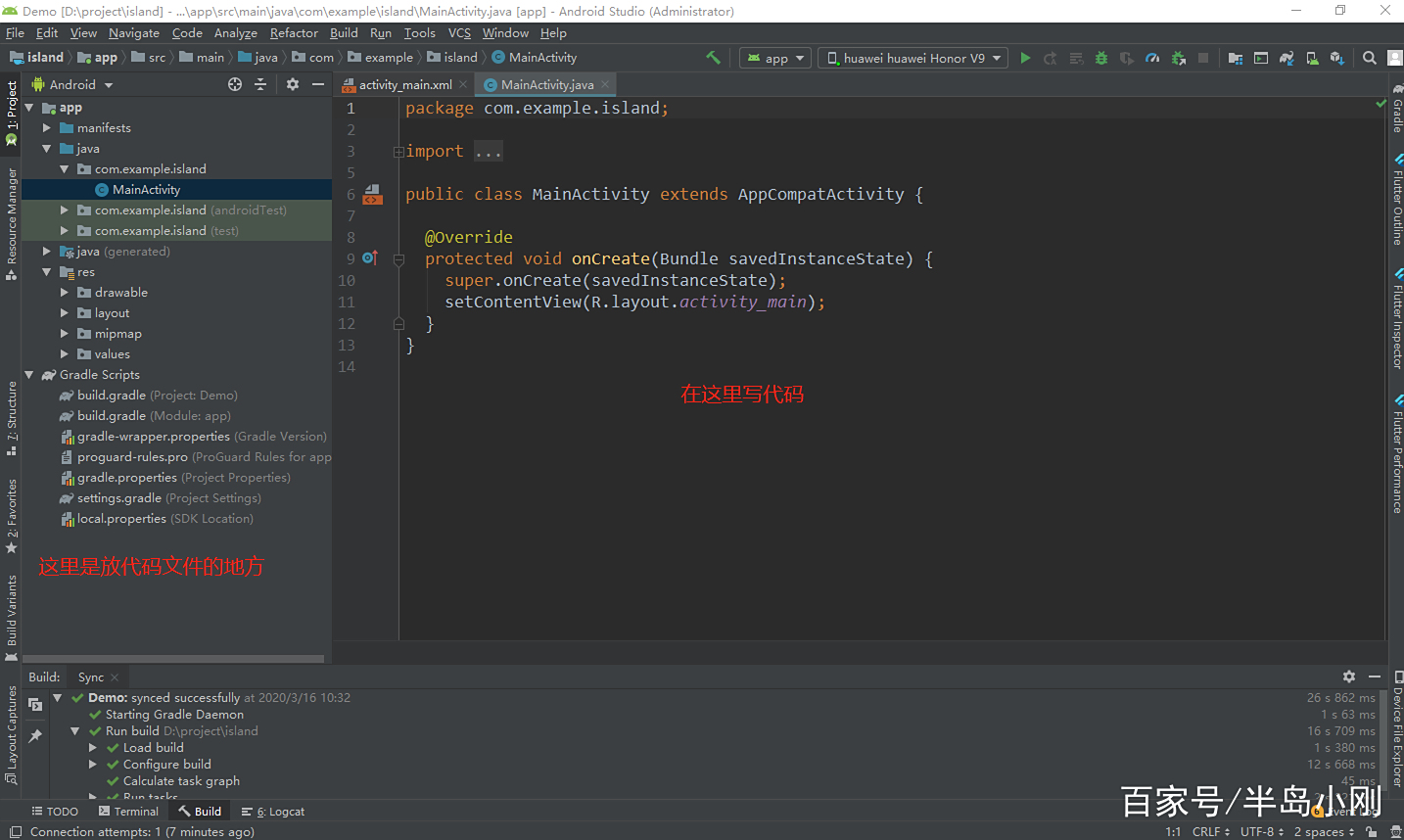The height and width of the screenshot is (840, 1404).
Task: Click the 2 spaces indent selector
Action: tap(1324, 832)
